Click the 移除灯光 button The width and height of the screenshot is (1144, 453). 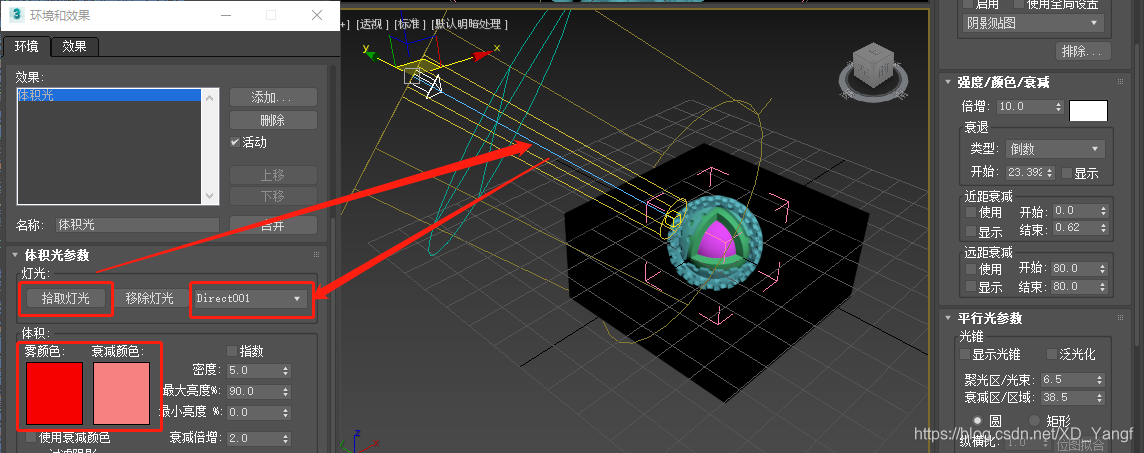point(149,298)
